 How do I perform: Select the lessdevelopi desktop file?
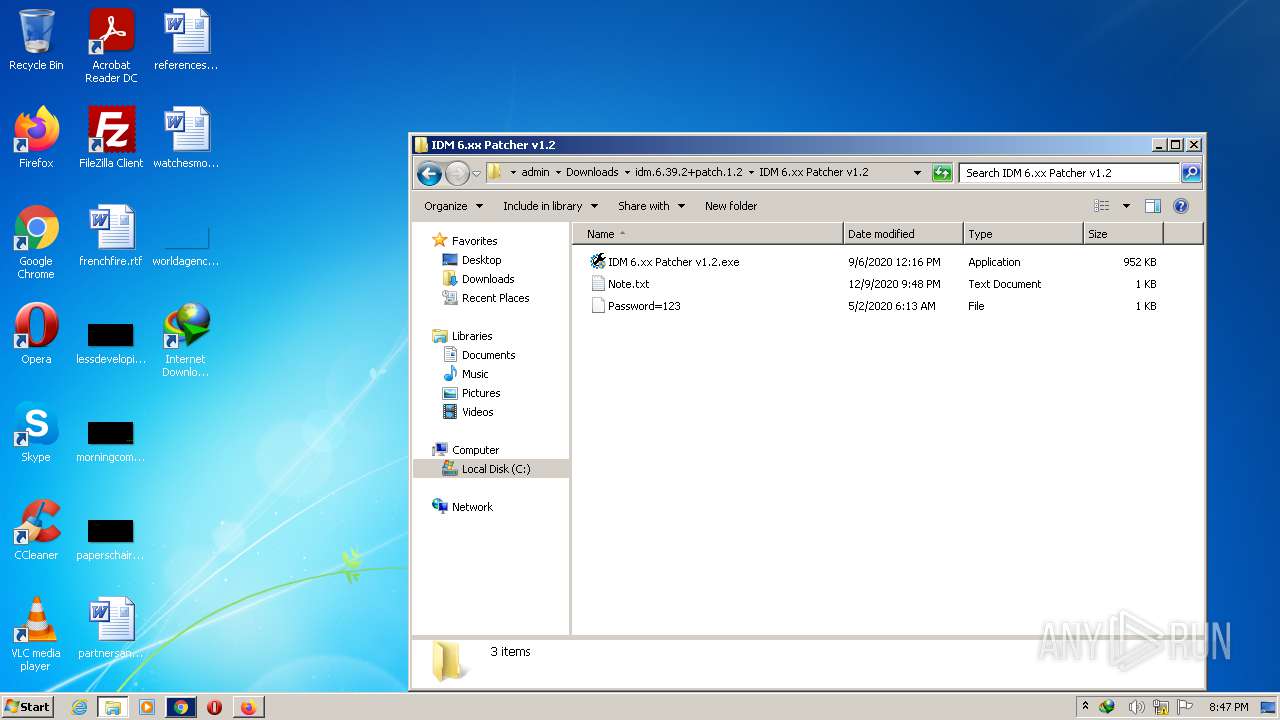click(x=111, y=342)
